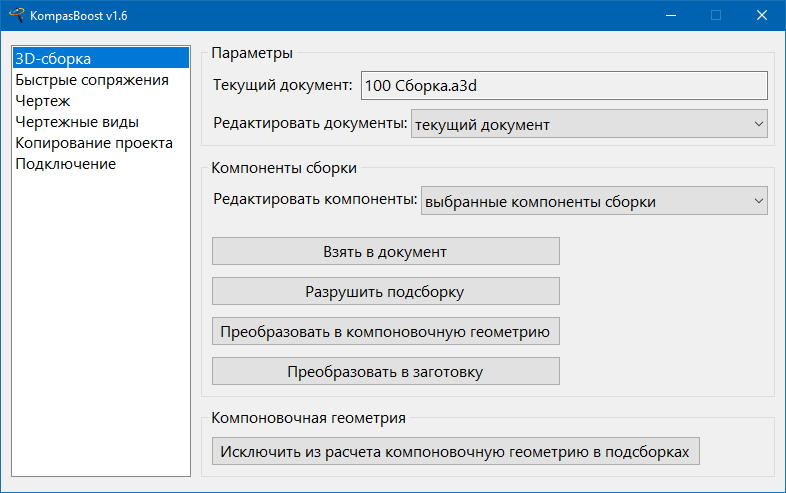Switch to the Чертеж section
The height and width of the screenshot is (493, 786).
(x=42, y=101)
